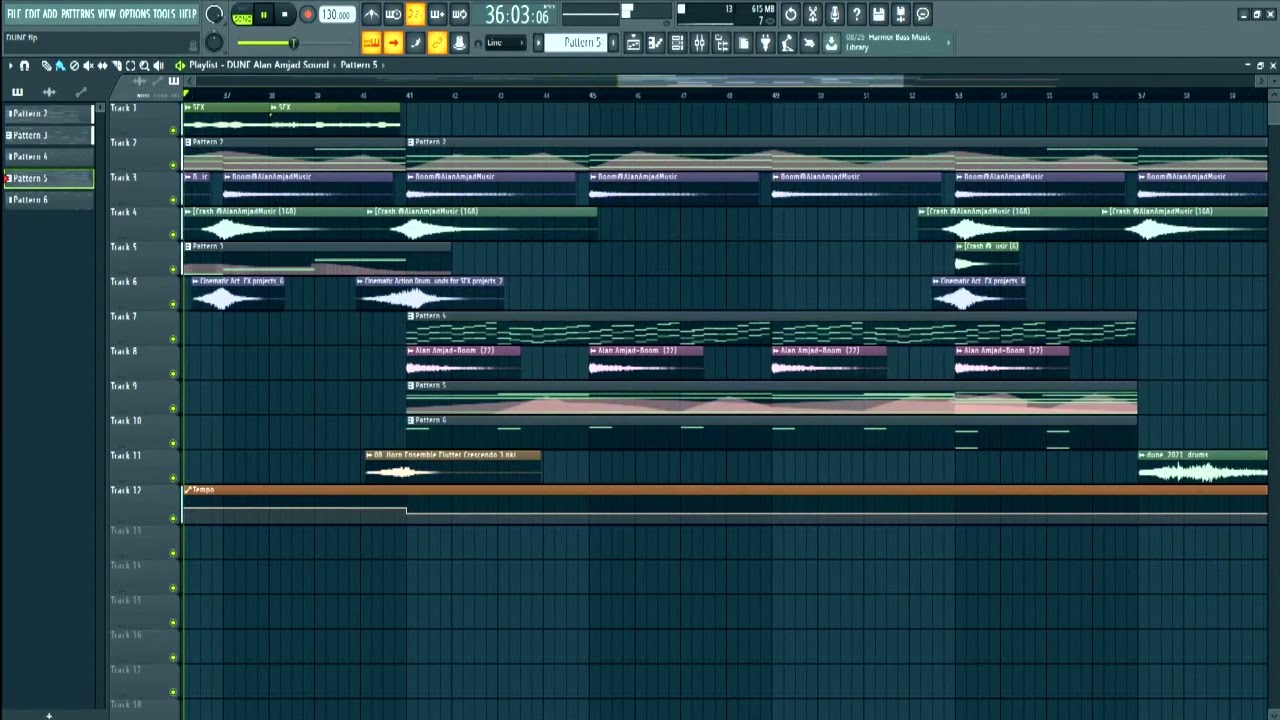This screenshot has height=720, width=1280.
Task: Mute Track 11 with its green switch
Action: 173,478
